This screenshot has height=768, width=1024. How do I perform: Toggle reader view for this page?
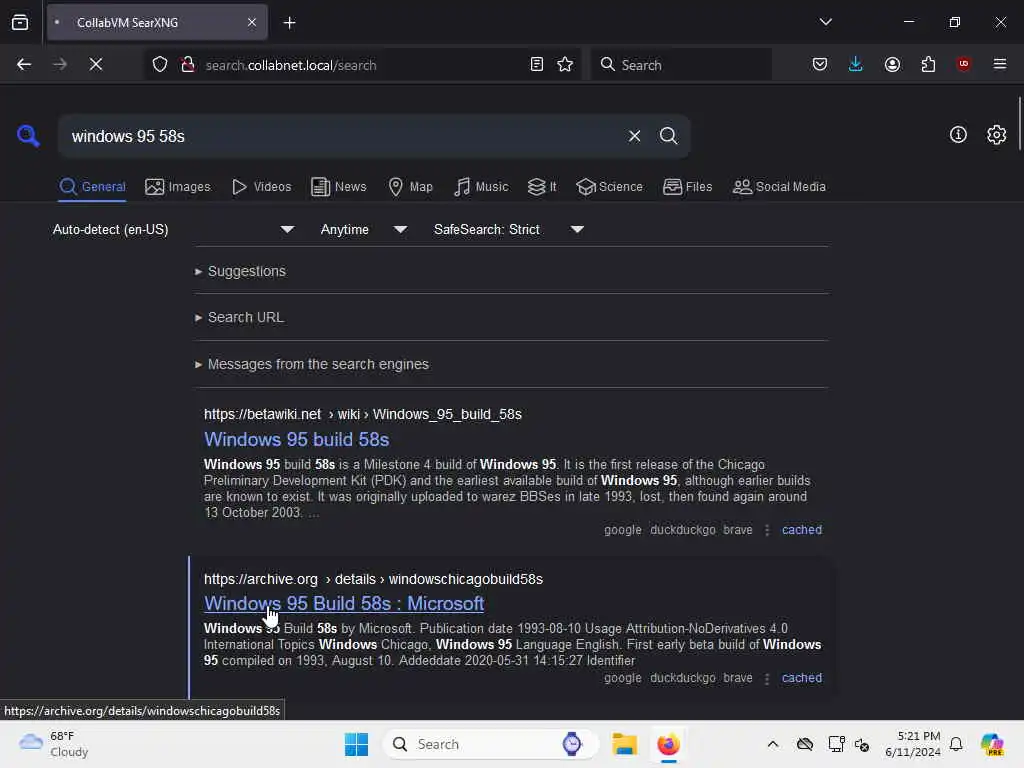pos(537,64)
